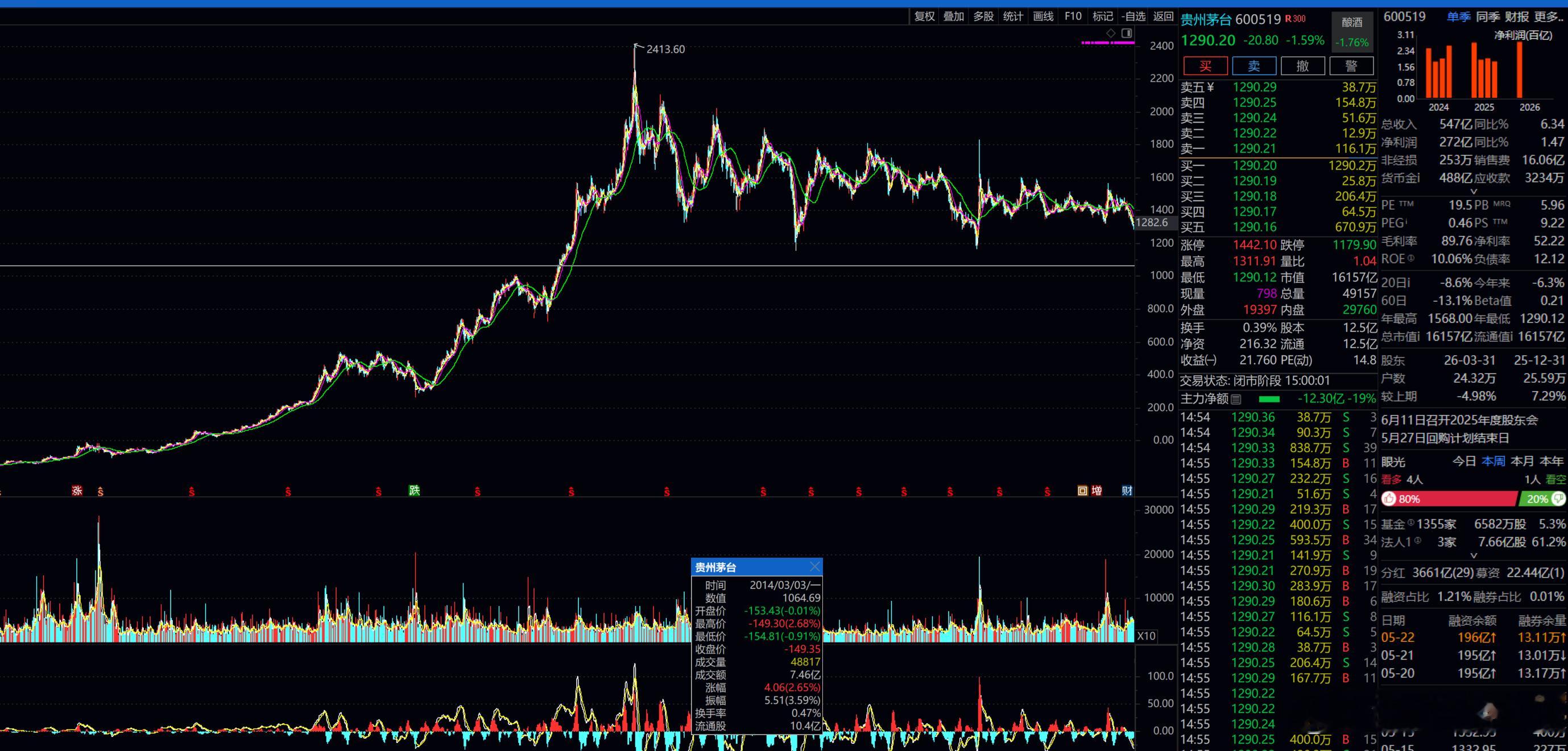
Task: Click the red 买 buy button
Action: [x=1205, y=66]
